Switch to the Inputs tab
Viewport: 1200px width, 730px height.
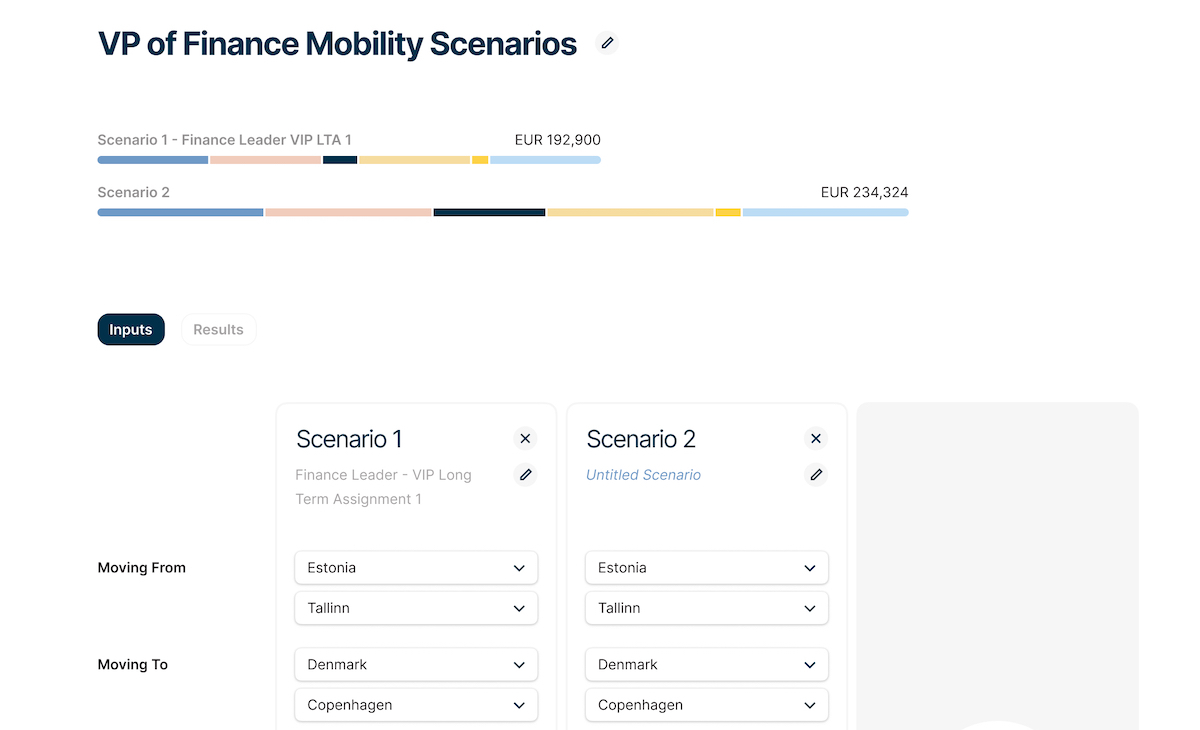(x=131, y=330)
